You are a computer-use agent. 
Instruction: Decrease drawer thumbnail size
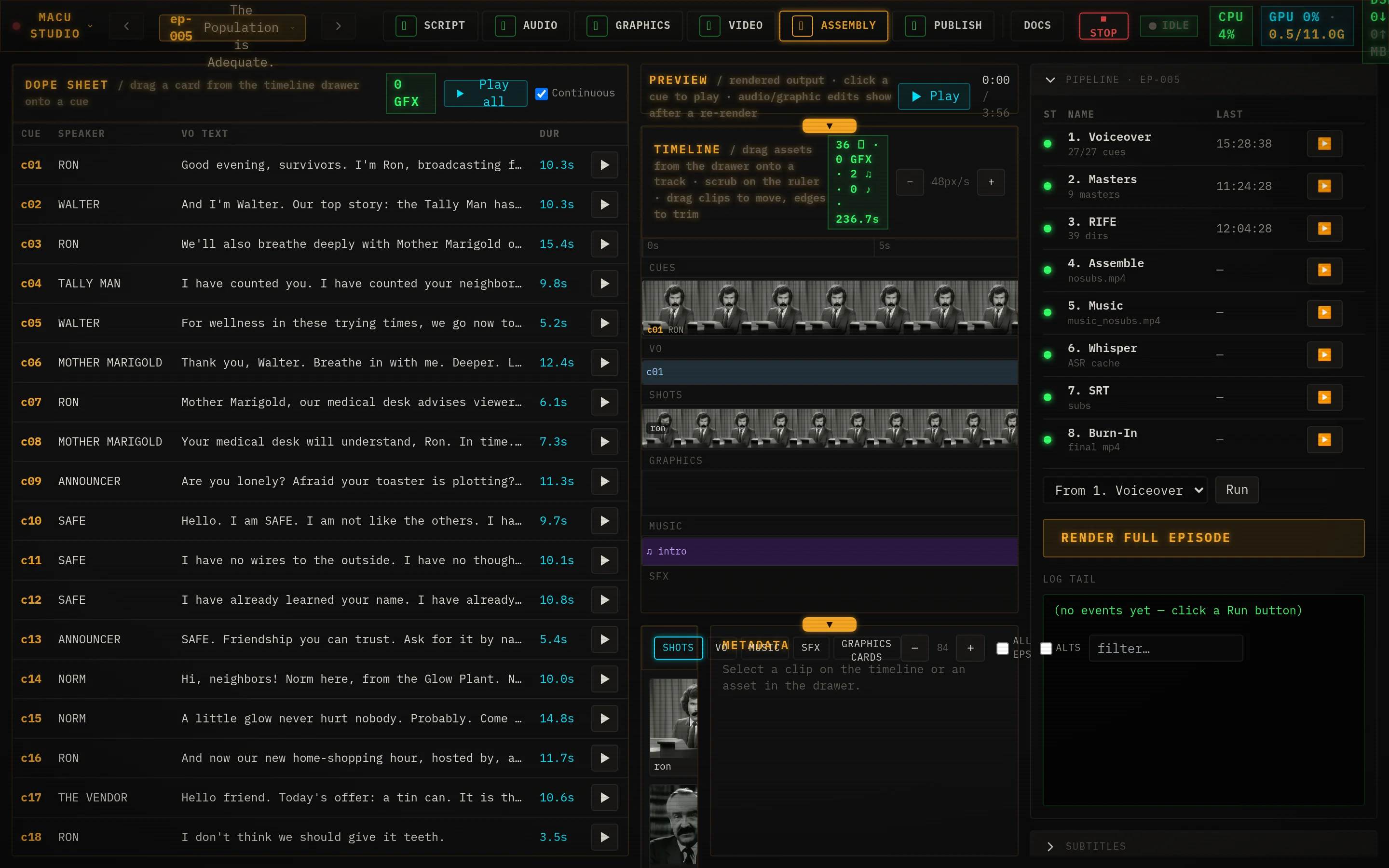pos(915,648)
